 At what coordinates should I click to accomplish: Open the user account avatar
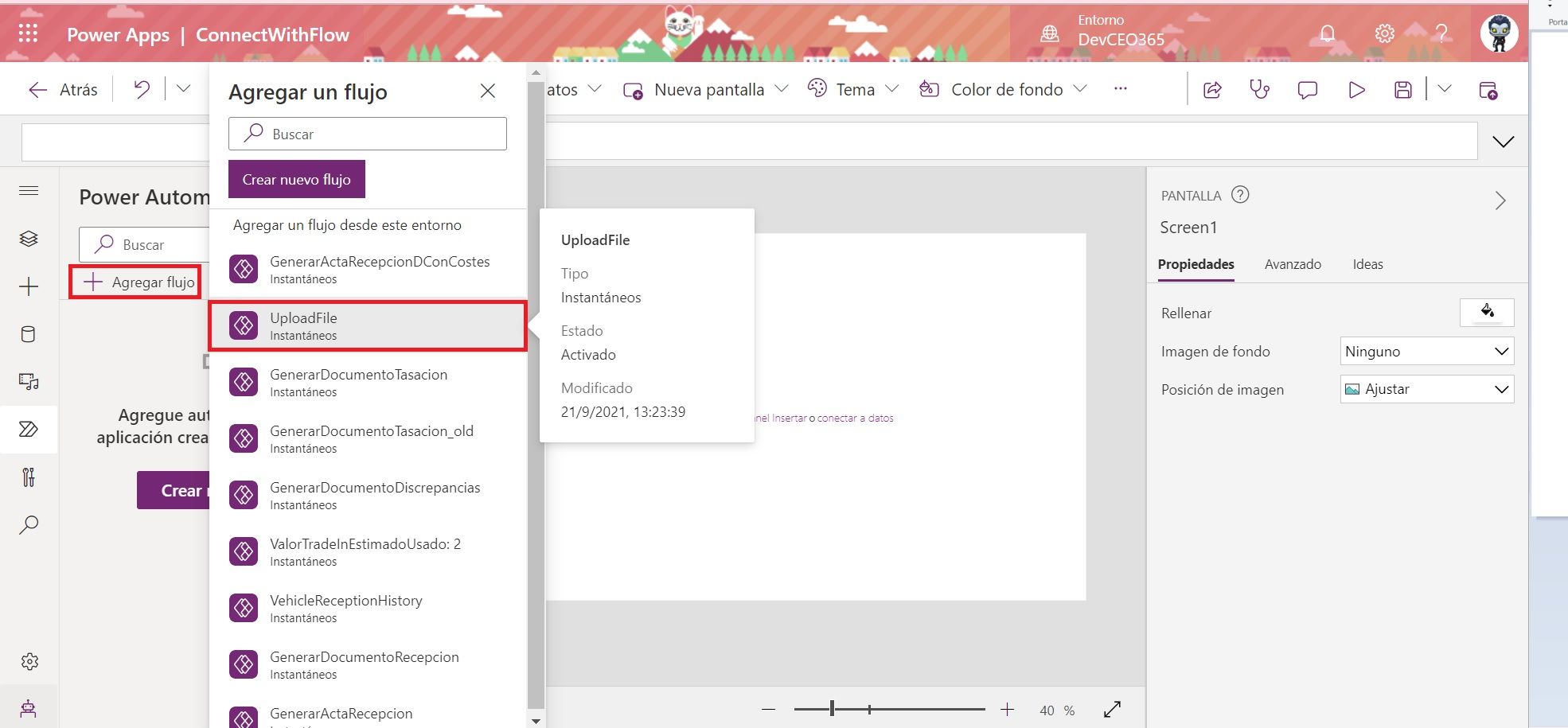[x=1500, y=34]
